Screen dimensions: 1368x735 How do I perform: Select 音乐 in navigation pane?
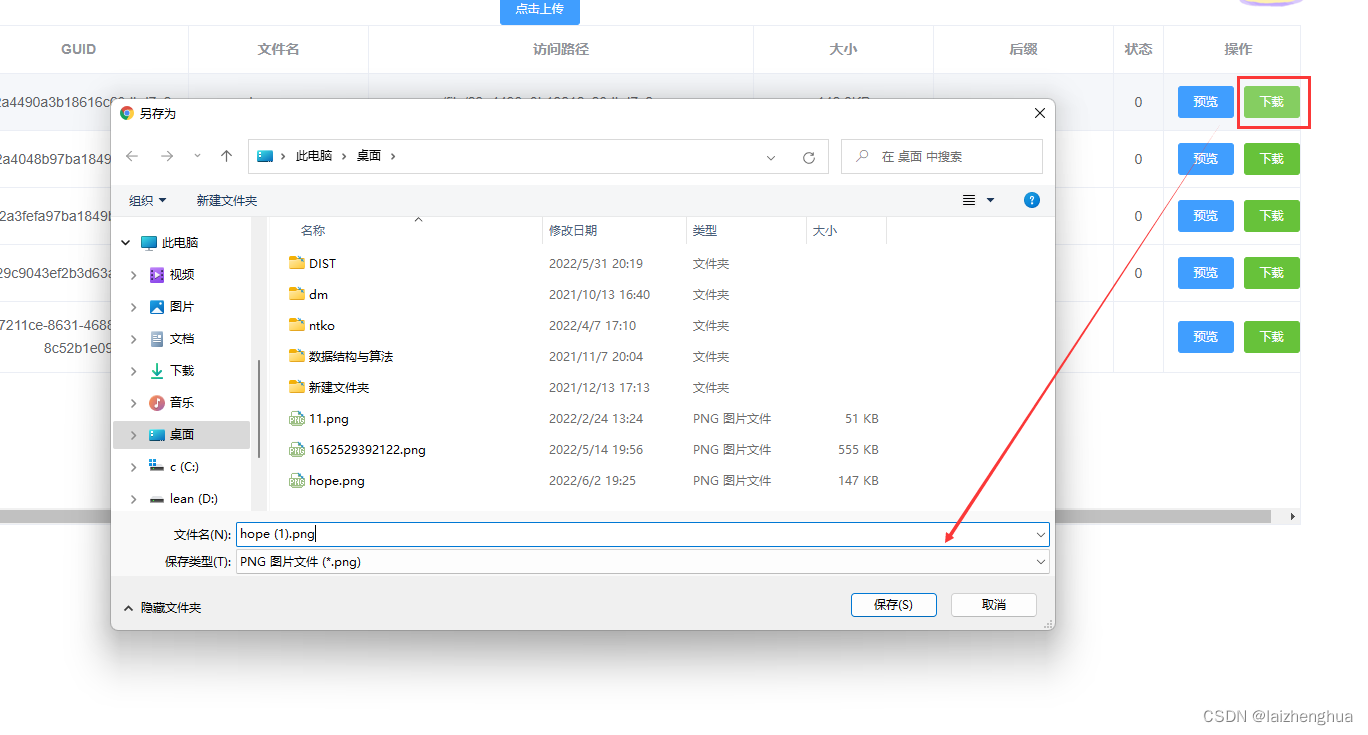pos(182,403)
